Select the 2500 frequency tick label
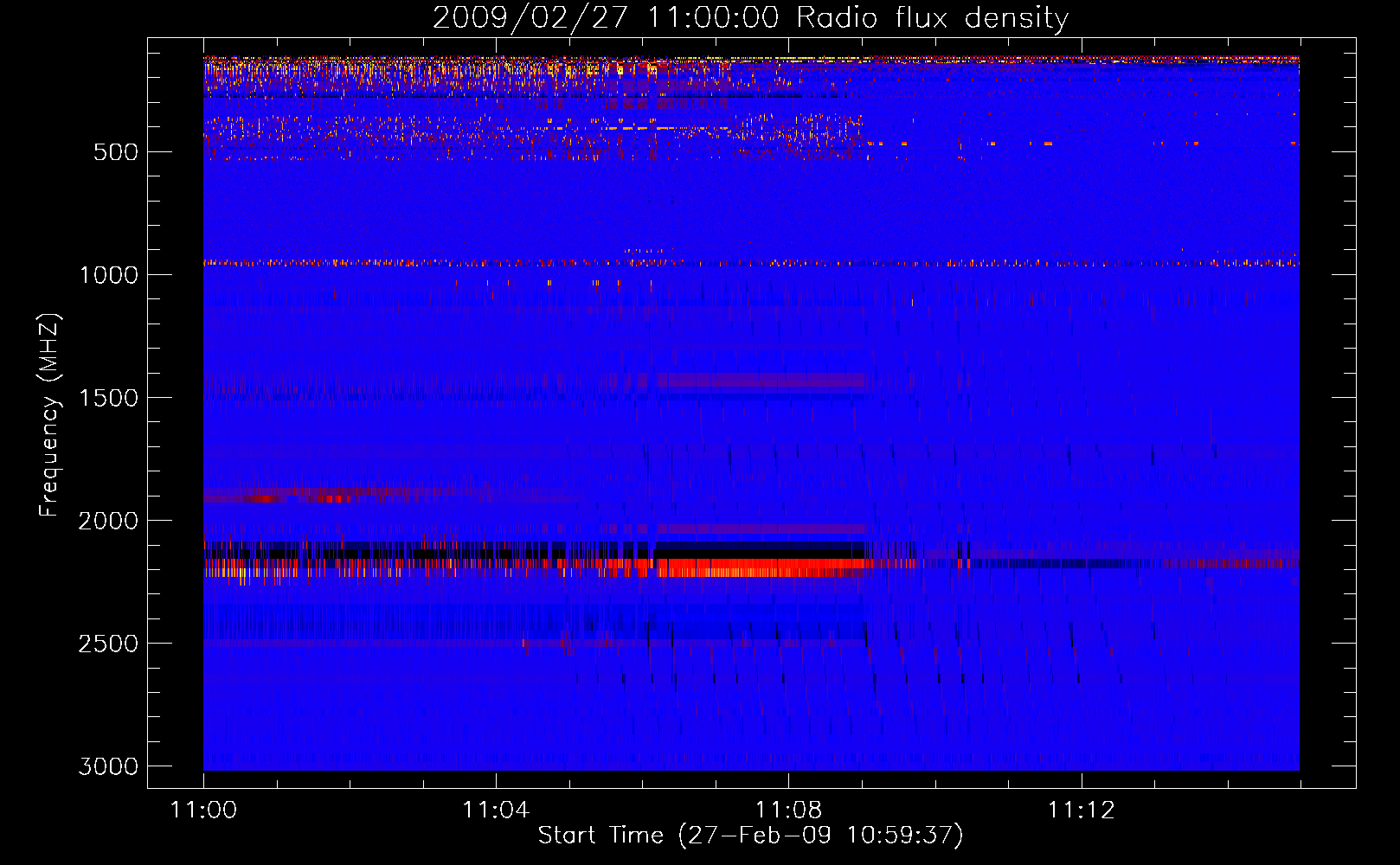Image resolution: width=1400 pixels, height=865 pixels. 108,644
